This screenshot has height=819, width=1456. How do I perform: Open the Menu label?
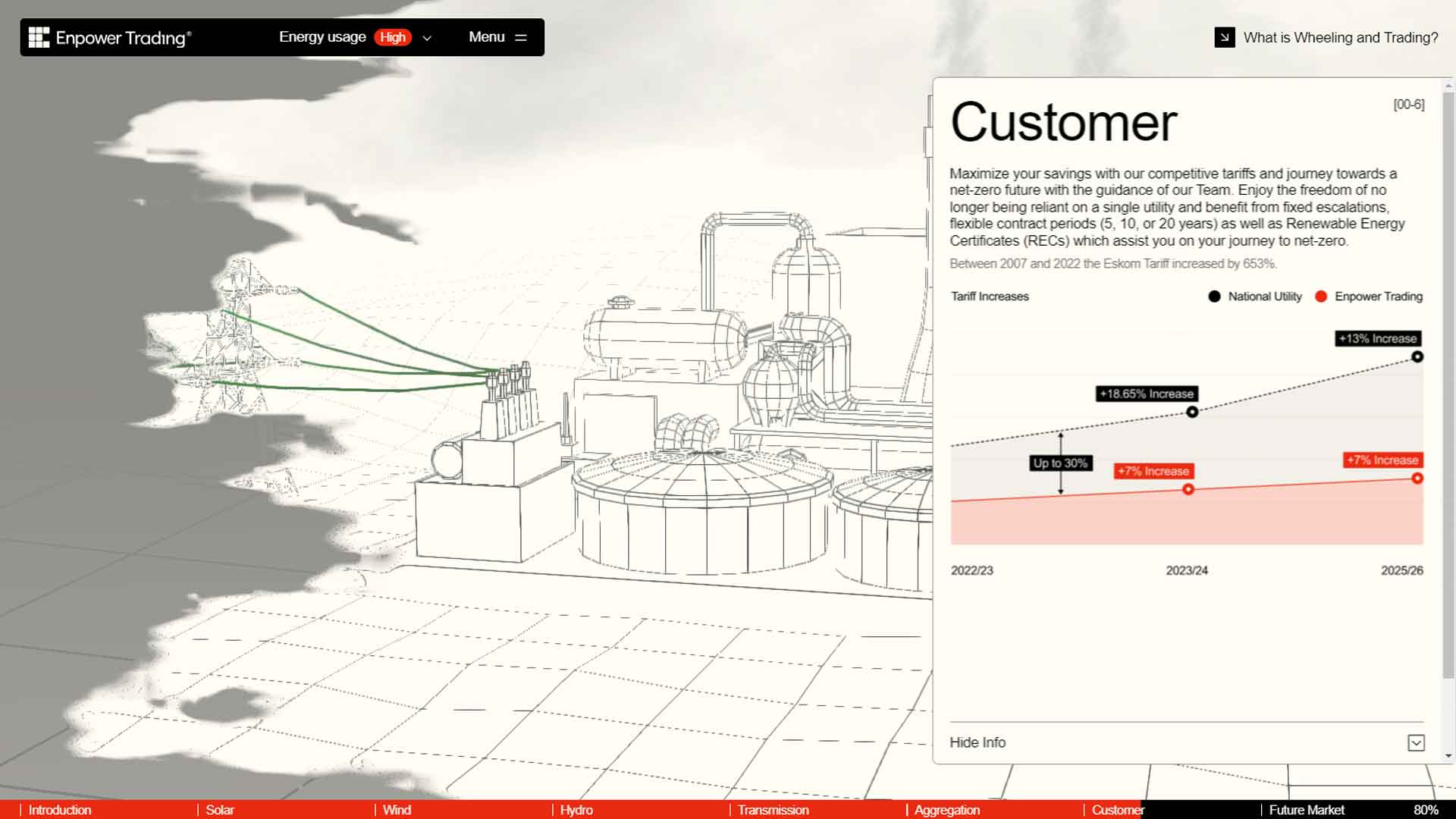tap(486, 36)
